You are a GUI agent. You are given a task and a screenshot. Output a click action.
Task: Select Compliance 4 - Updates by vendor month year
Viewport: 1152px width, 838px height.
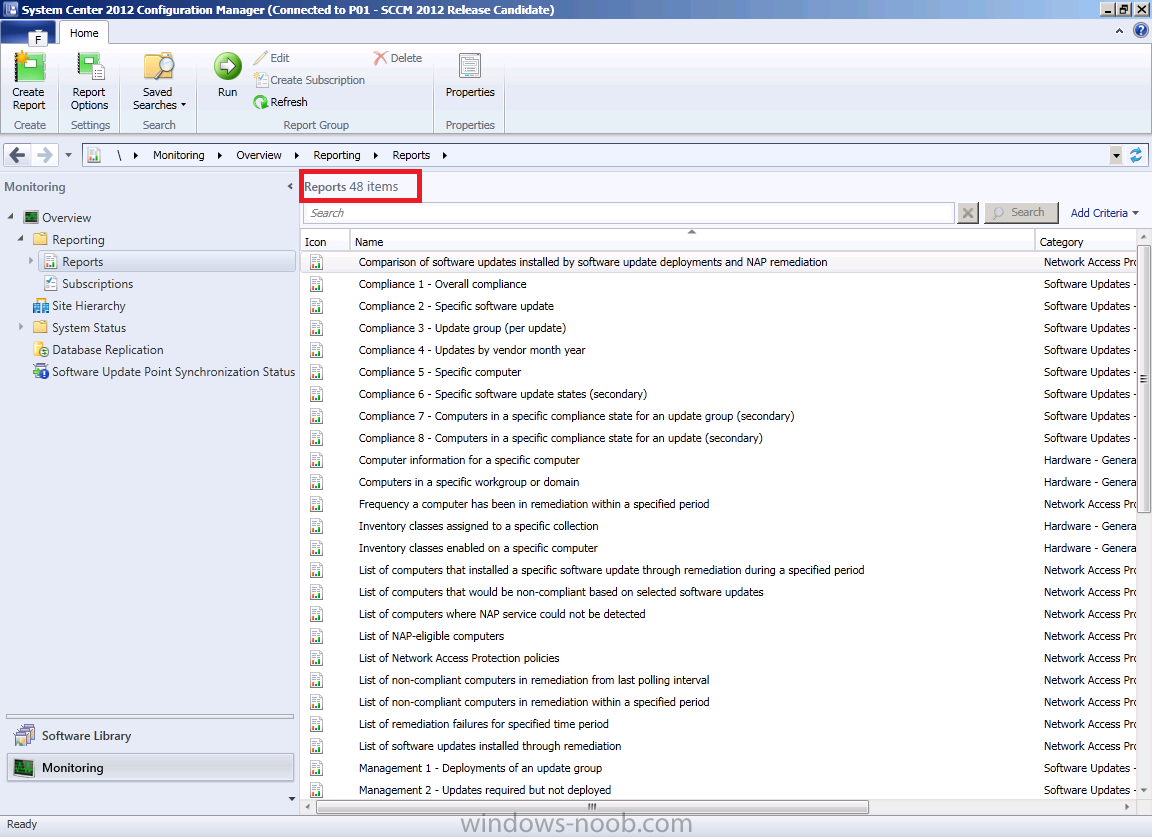point(472,350)
